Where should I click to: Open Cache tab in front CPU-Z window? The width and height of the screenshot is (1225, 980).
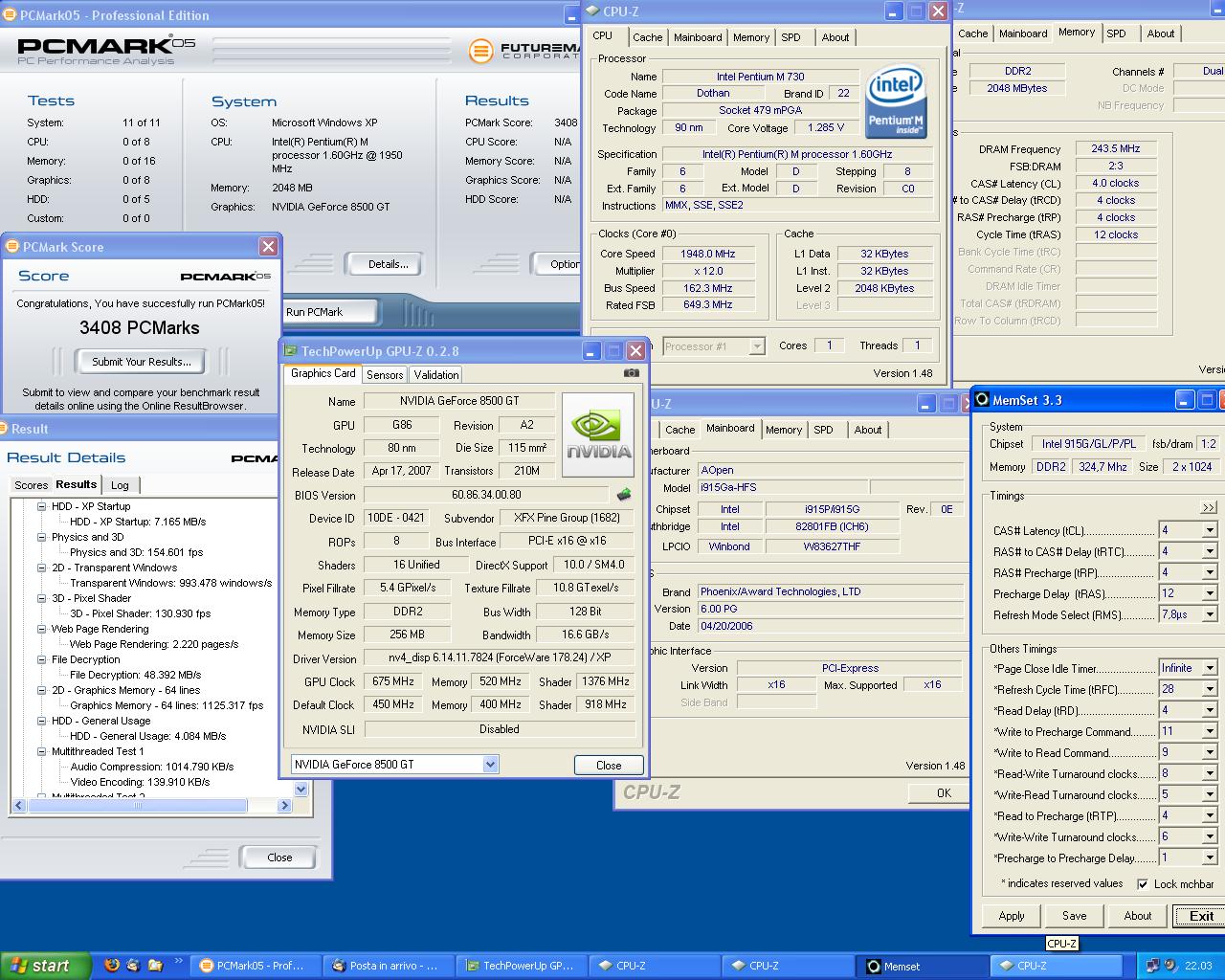point(648,37)
